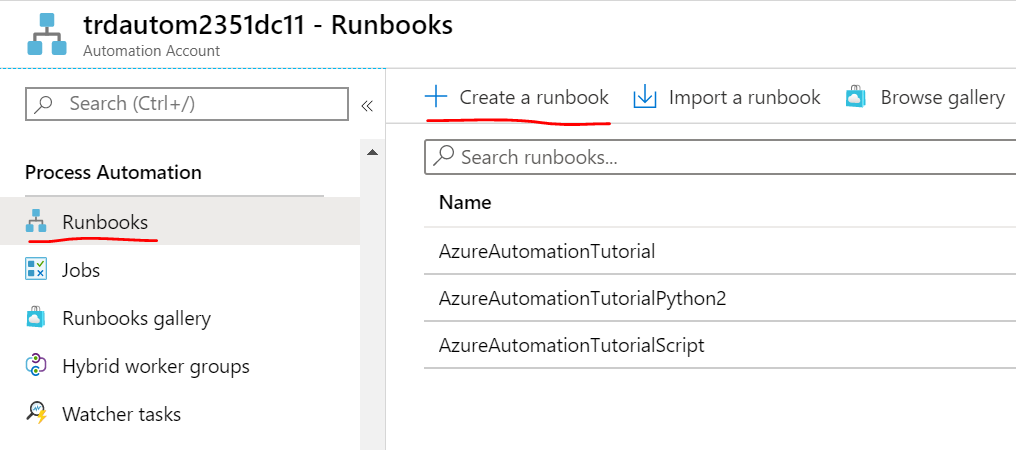
Task: Click the Runbooks gallery bag icon
Action: click(36, 318)
